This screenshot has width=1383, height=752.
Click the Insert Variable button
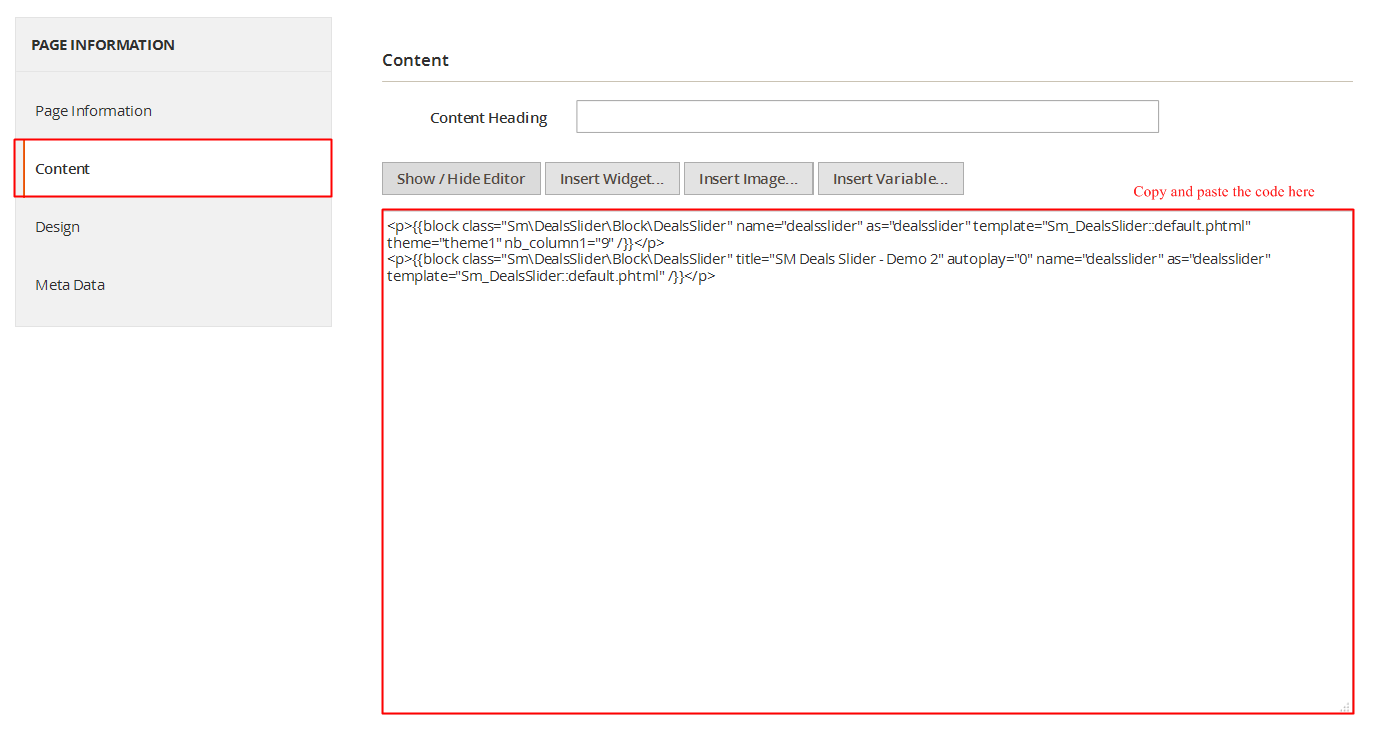coord(890,179)
